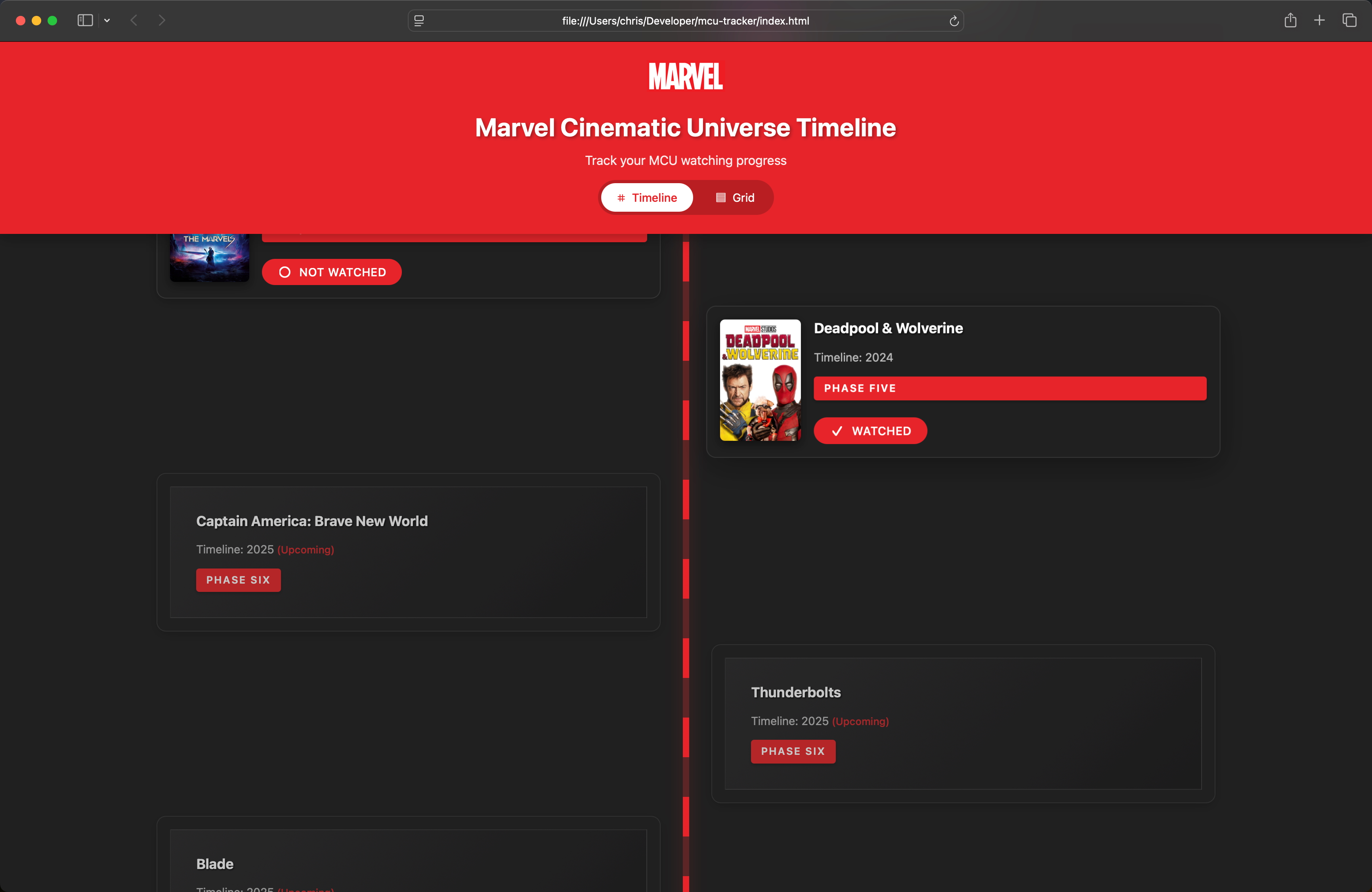The width and height of the screenshot is (1372, 892).
Task: Click PHASE SIX badge under Captain America
Action: (x=238, y=580)
